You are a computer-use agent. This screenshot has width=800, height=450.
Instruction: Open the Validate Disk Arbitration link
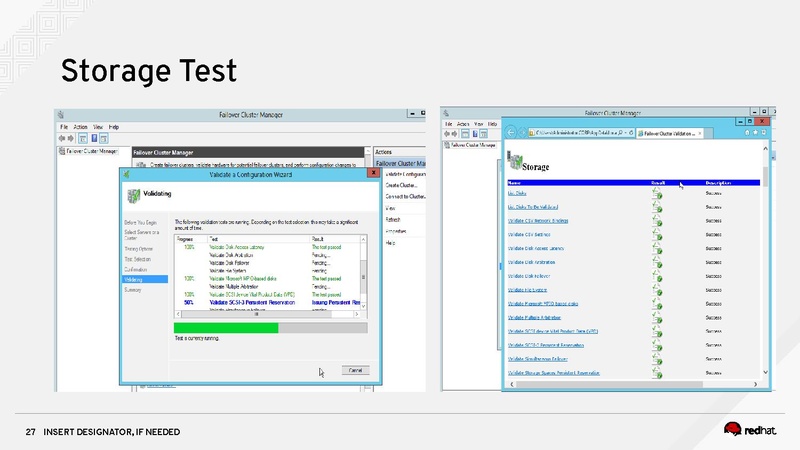pos(531,262)
